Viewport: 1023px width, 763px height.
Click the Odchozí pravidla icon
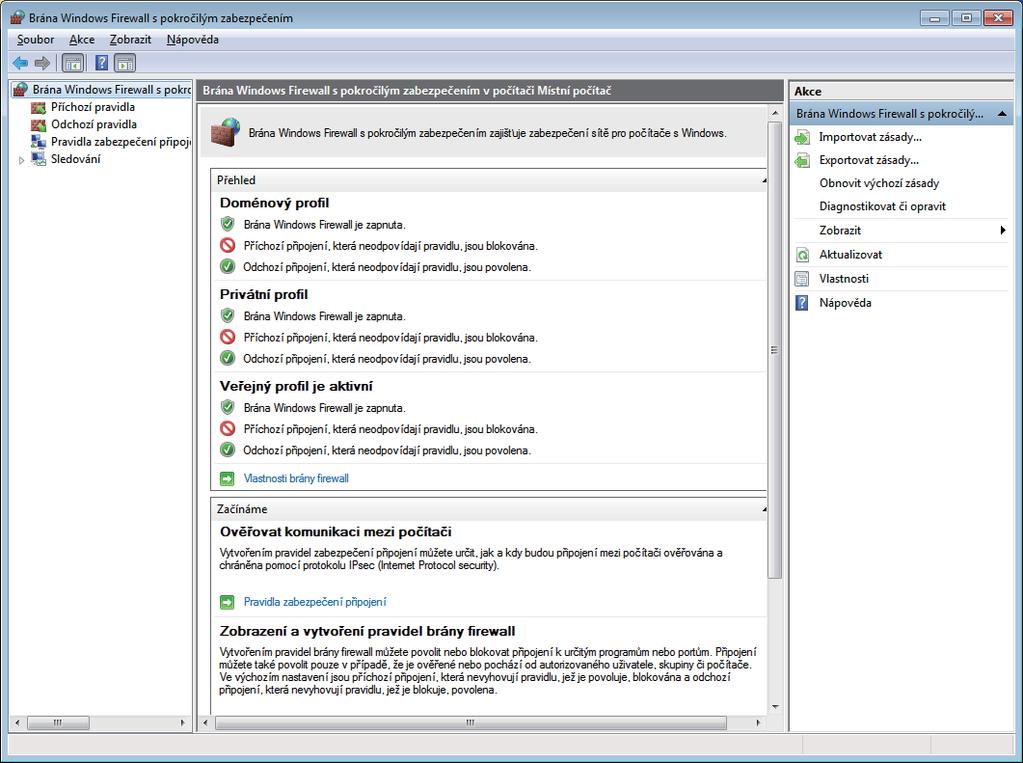point(38,124)
